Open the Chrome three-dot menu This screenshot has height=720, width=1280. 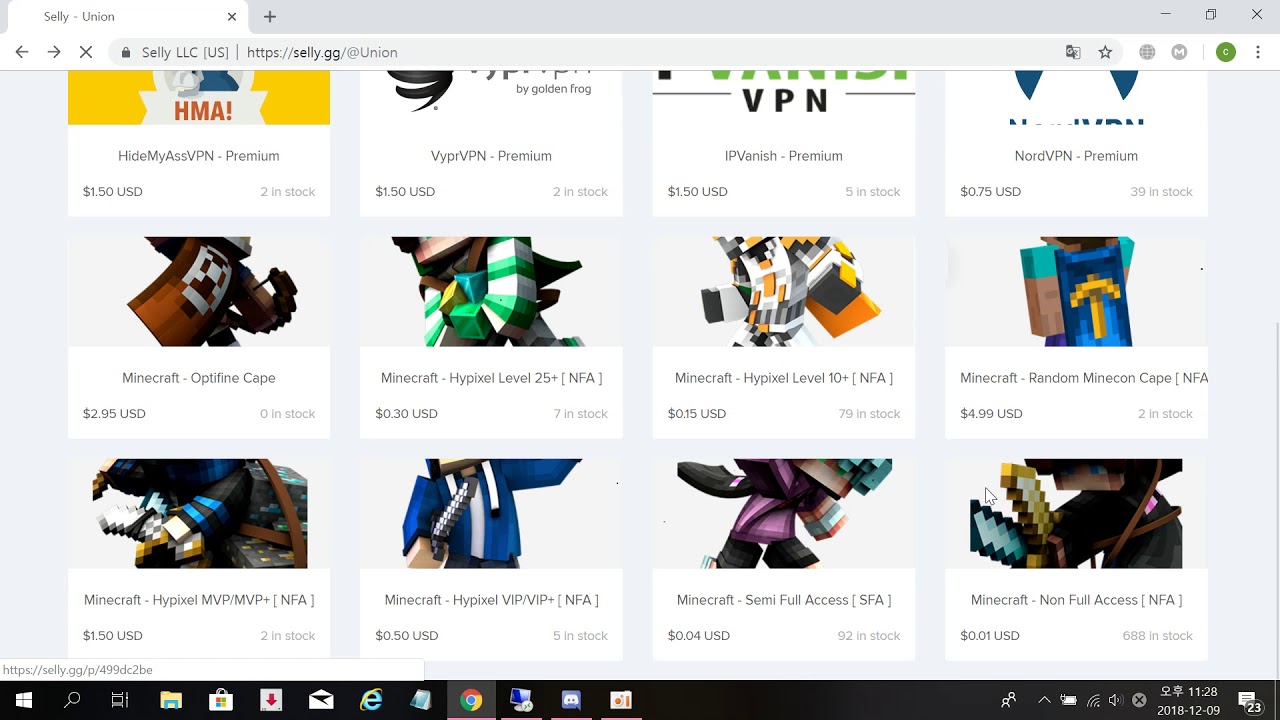(1258, 52)
